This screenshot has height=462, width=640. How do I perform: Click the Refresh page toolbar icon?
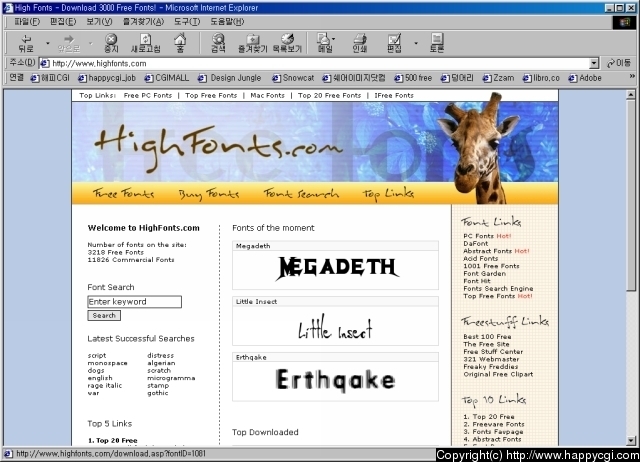[145, 43]
